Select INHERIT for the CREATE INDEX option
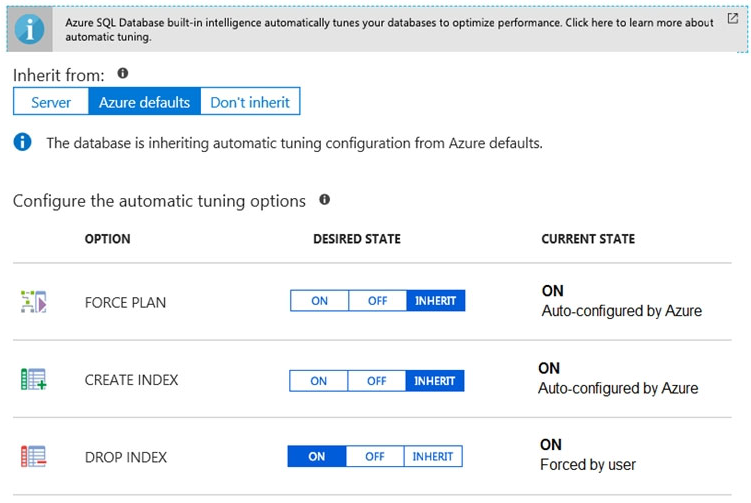This screenshot has width=751, height=503. [434, 381]
